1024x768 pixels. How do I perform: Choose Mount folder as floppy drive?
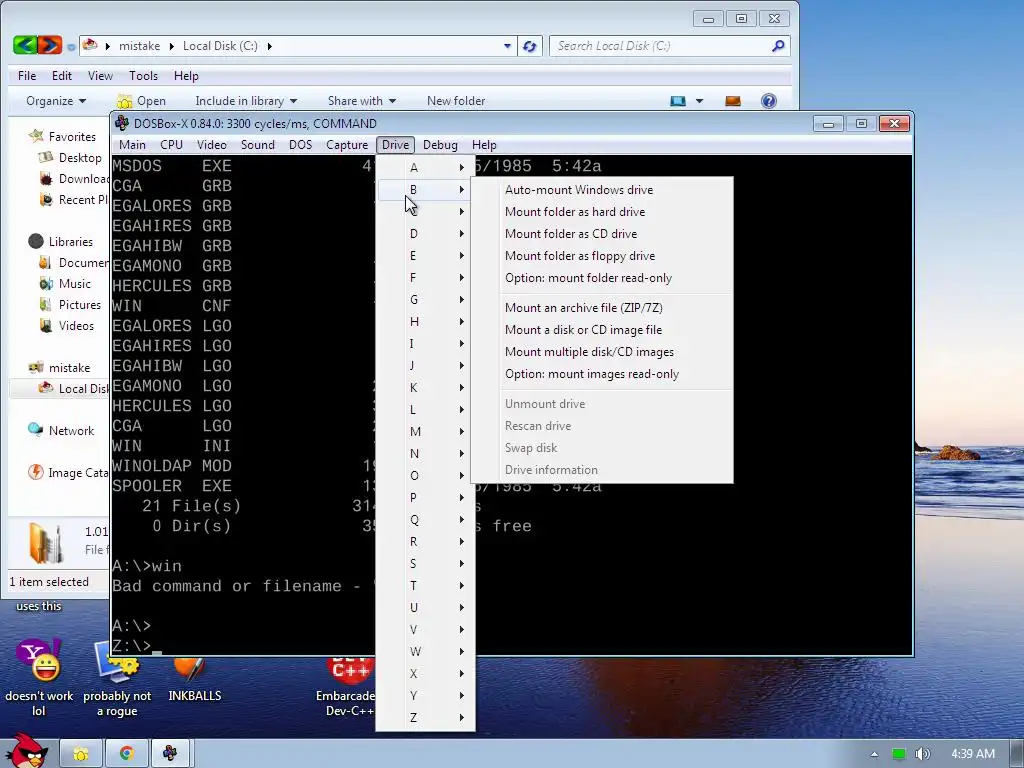pos(601,256)
